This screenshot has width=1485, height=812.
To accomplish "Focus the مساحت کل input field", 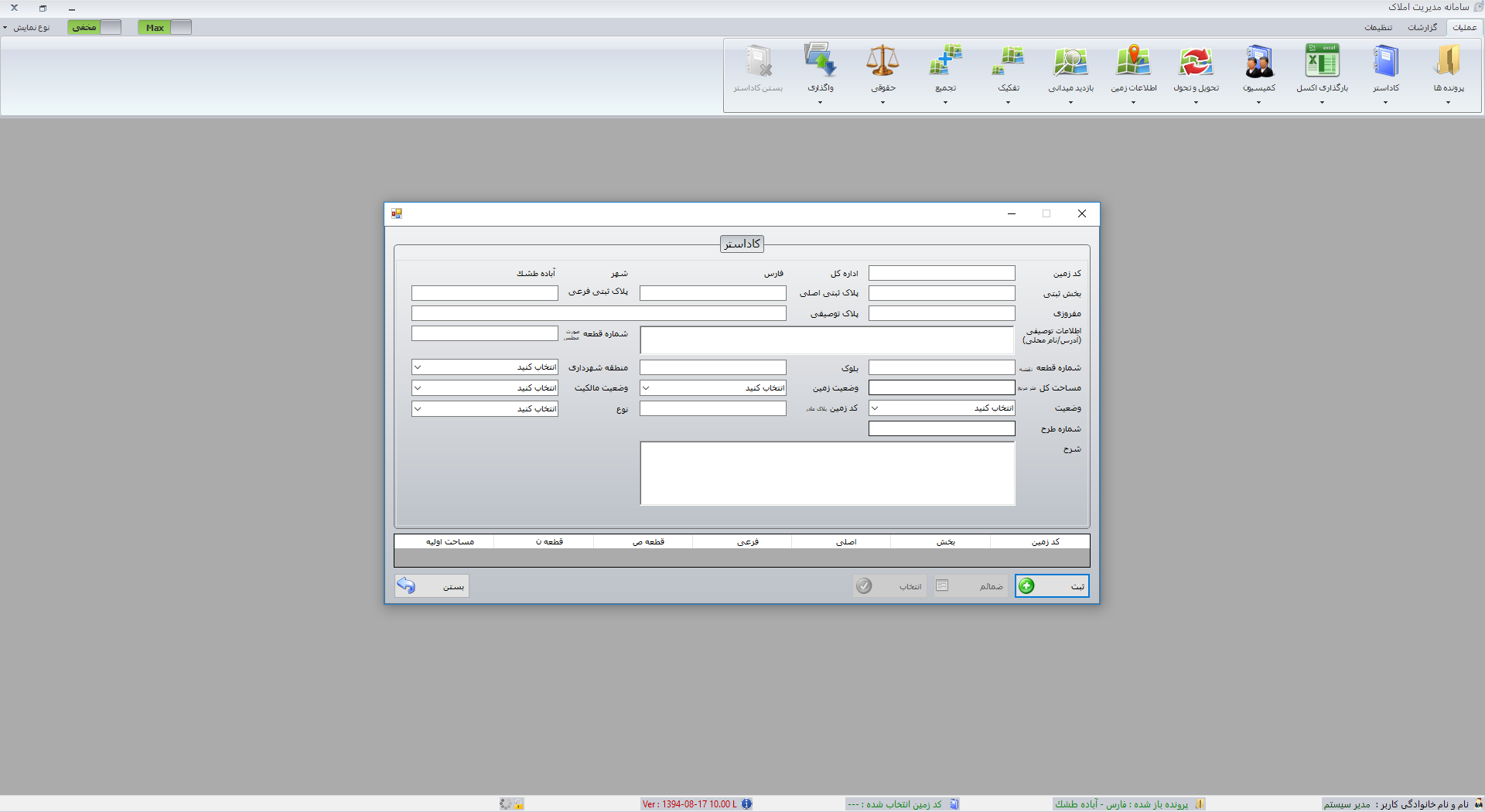I will 942,387.
